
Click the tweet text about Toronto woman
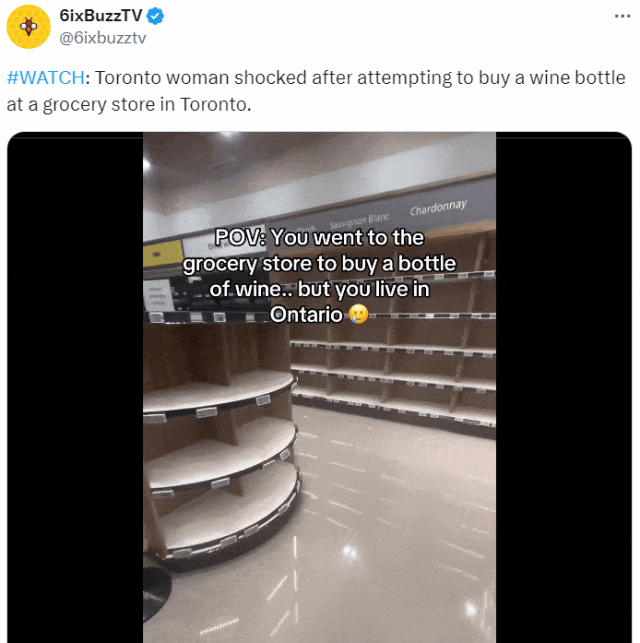[316, 91]
